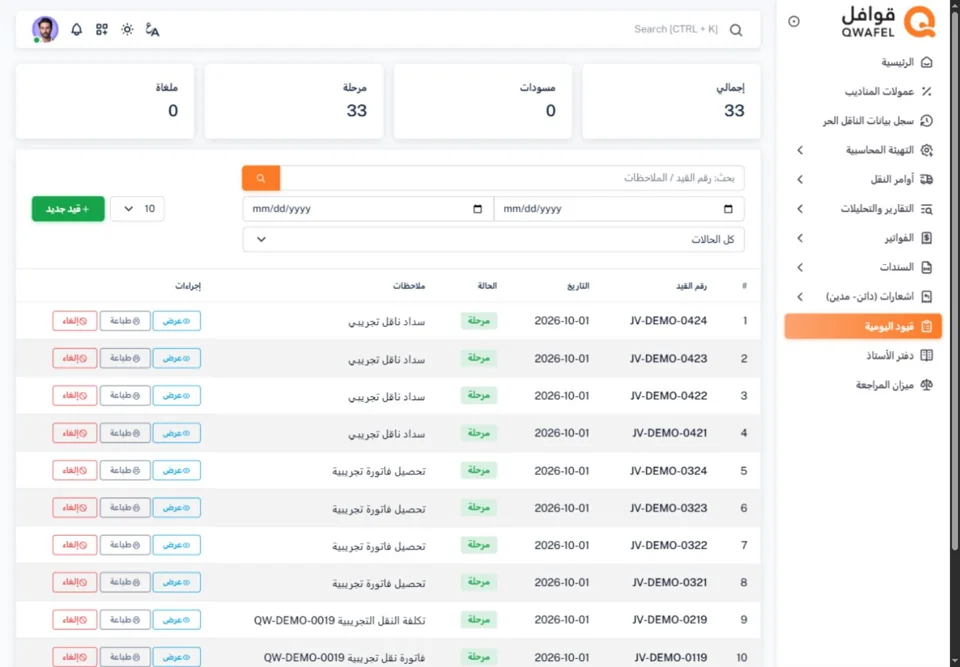Open دفتر الأستاذ ledger page
Screen dimensions: 960x667
863,356
